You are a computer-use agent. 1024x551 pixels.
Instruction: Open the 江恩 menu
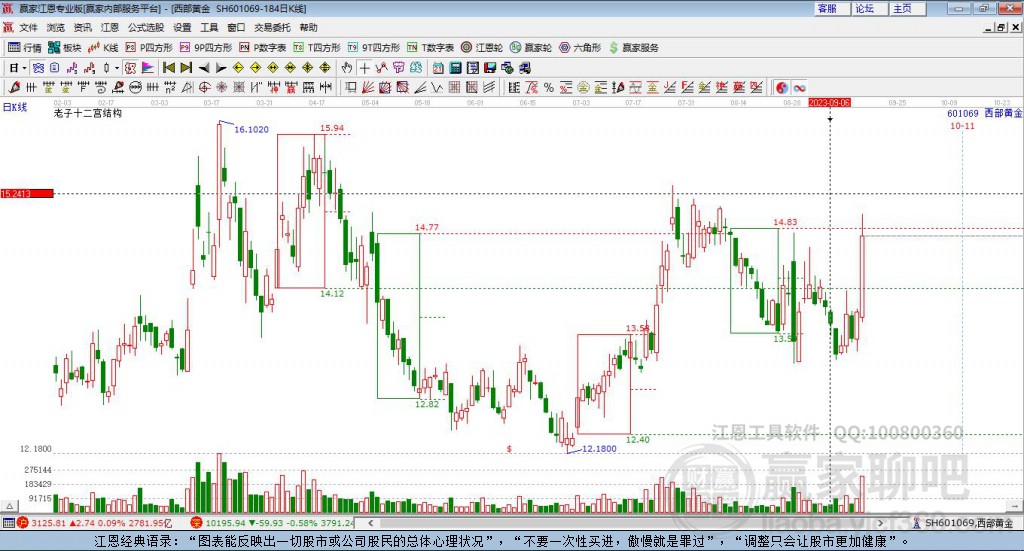coord(110,27)
